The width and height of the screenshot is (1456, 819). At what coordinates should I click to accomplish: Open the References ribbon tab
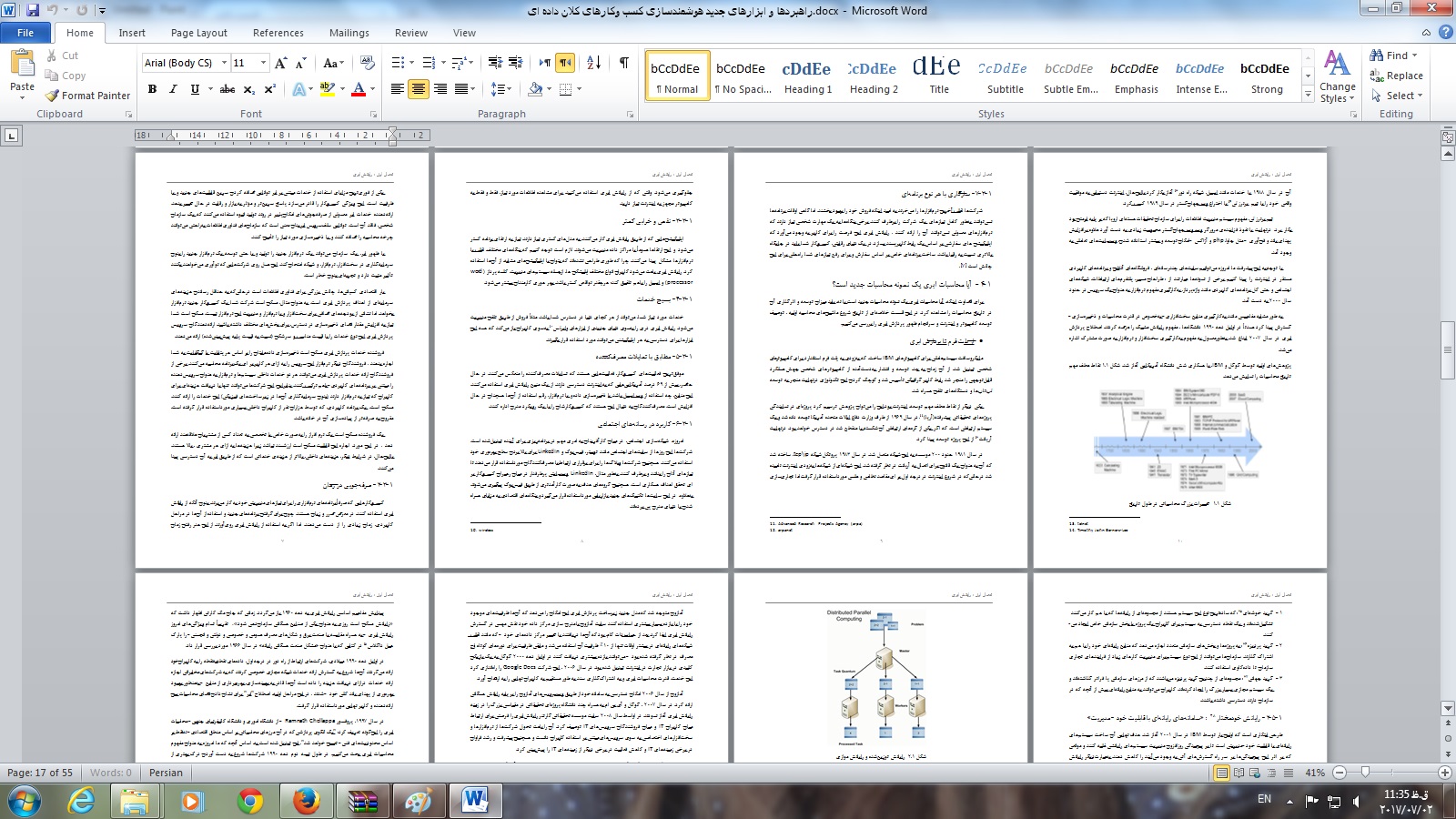[x=278, y=33]
